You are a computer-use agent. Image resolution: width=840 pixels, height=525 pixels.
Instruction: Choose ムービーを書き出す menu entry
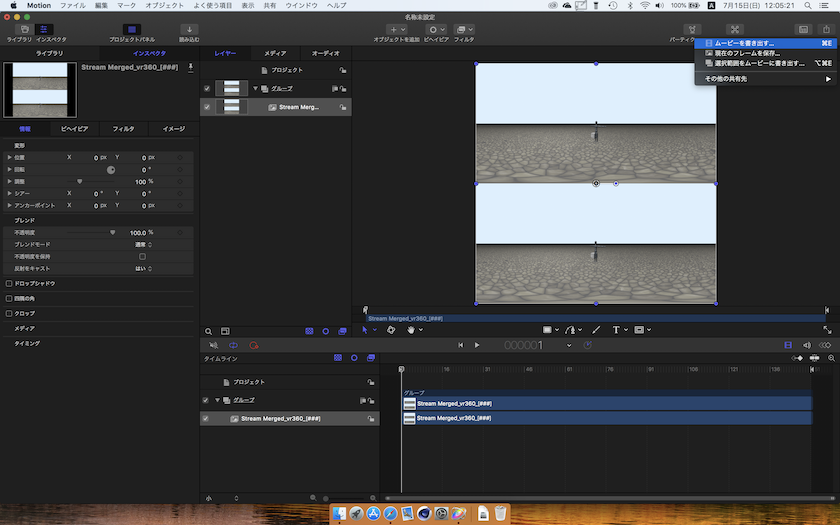click(x=764, y=43)
